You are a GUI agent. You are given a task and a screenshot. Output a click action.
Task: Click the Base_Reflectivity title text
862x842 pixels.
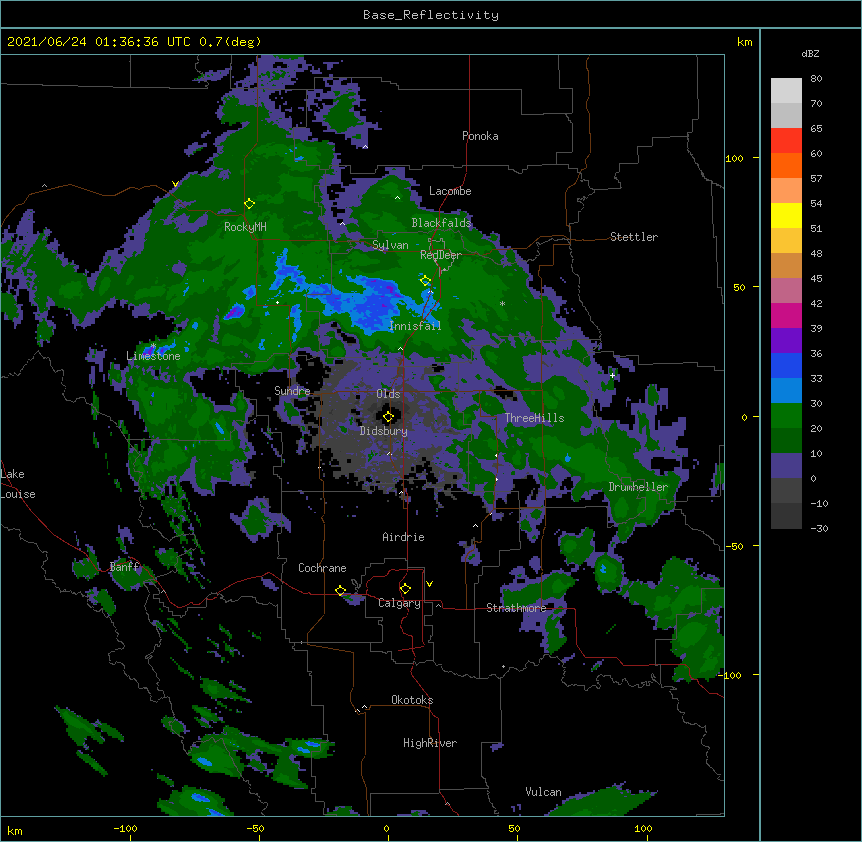coord(430,15)
